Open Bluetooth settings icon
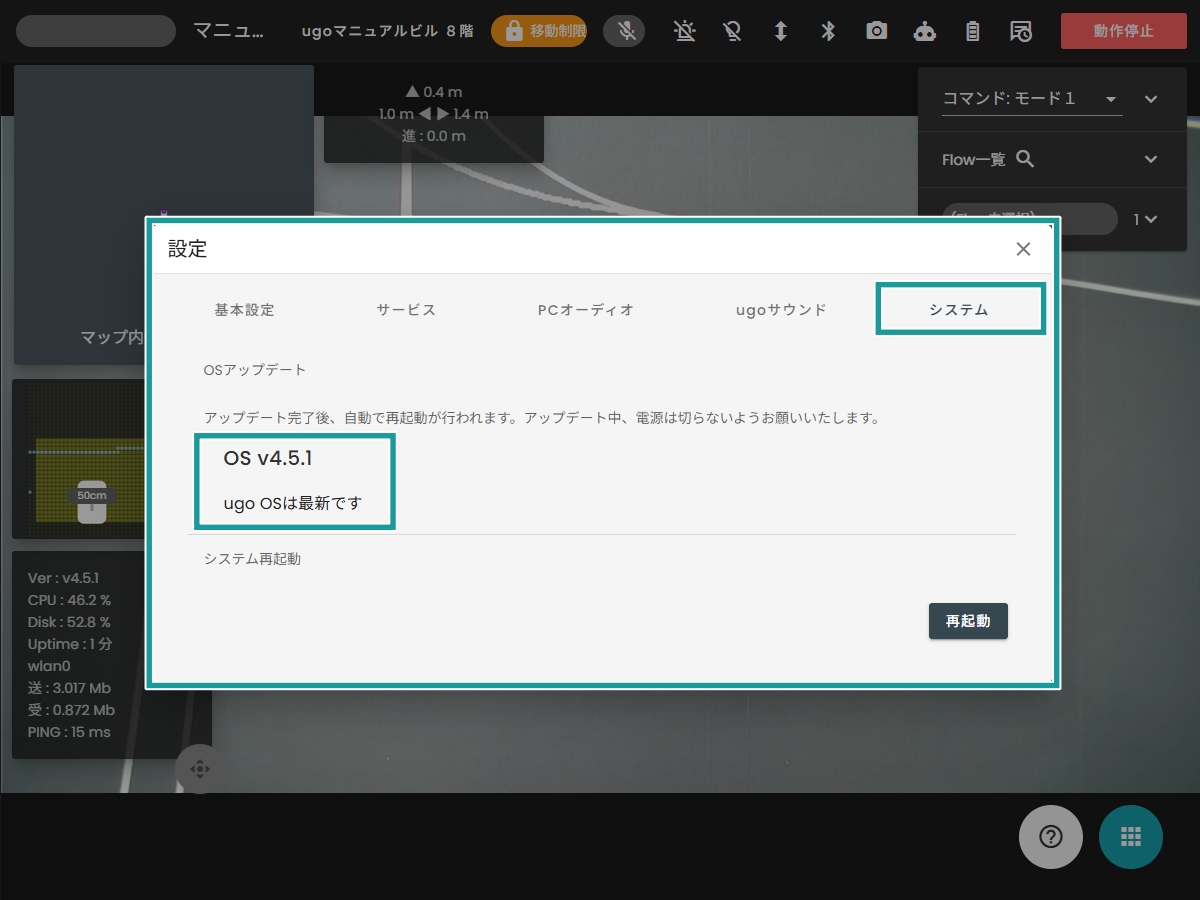This screenshot has height=900, width=1200. pos(828,31)
